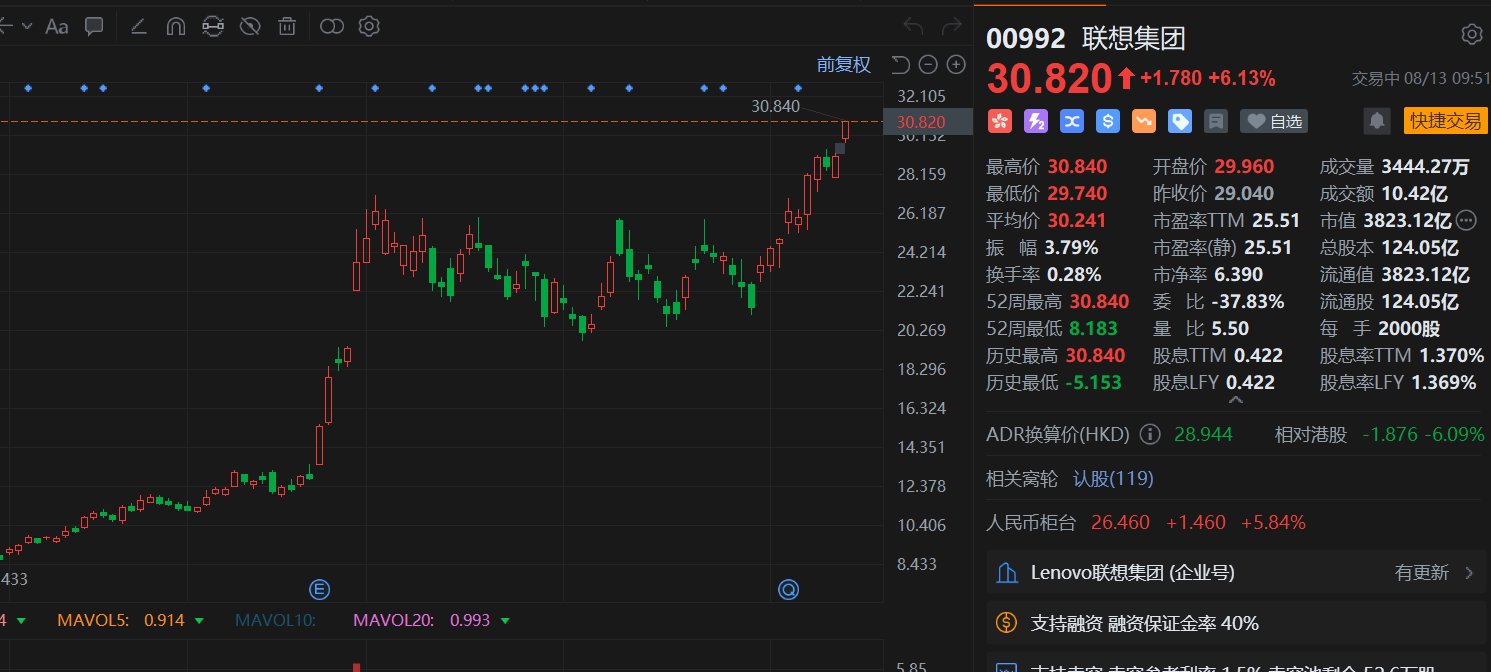Click the blue dollar sign icon
1491x672 pixels.
(1107, 121)
